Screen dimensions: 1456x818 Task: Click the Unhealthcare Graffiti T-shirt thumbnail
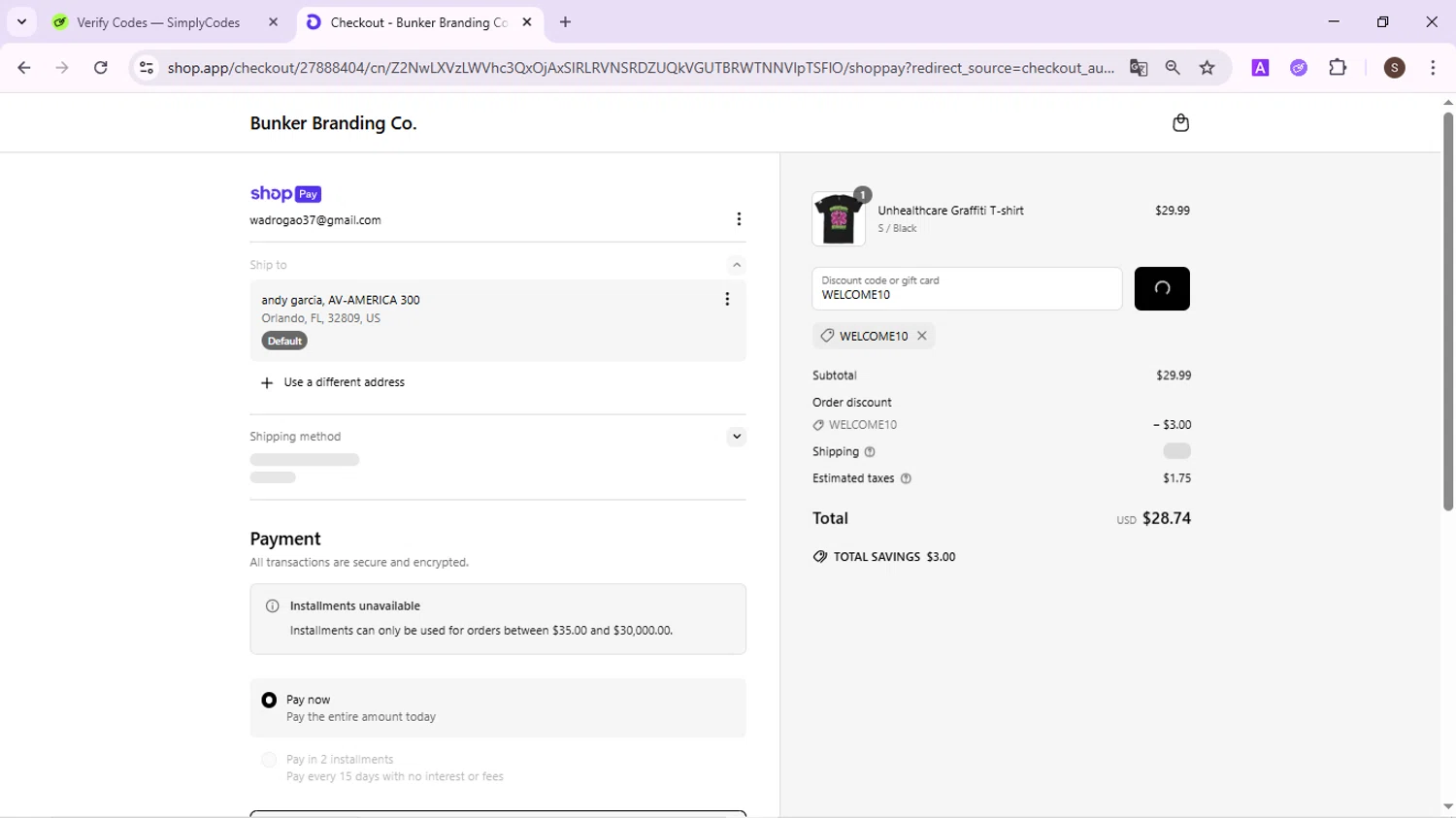coord(839,218)
